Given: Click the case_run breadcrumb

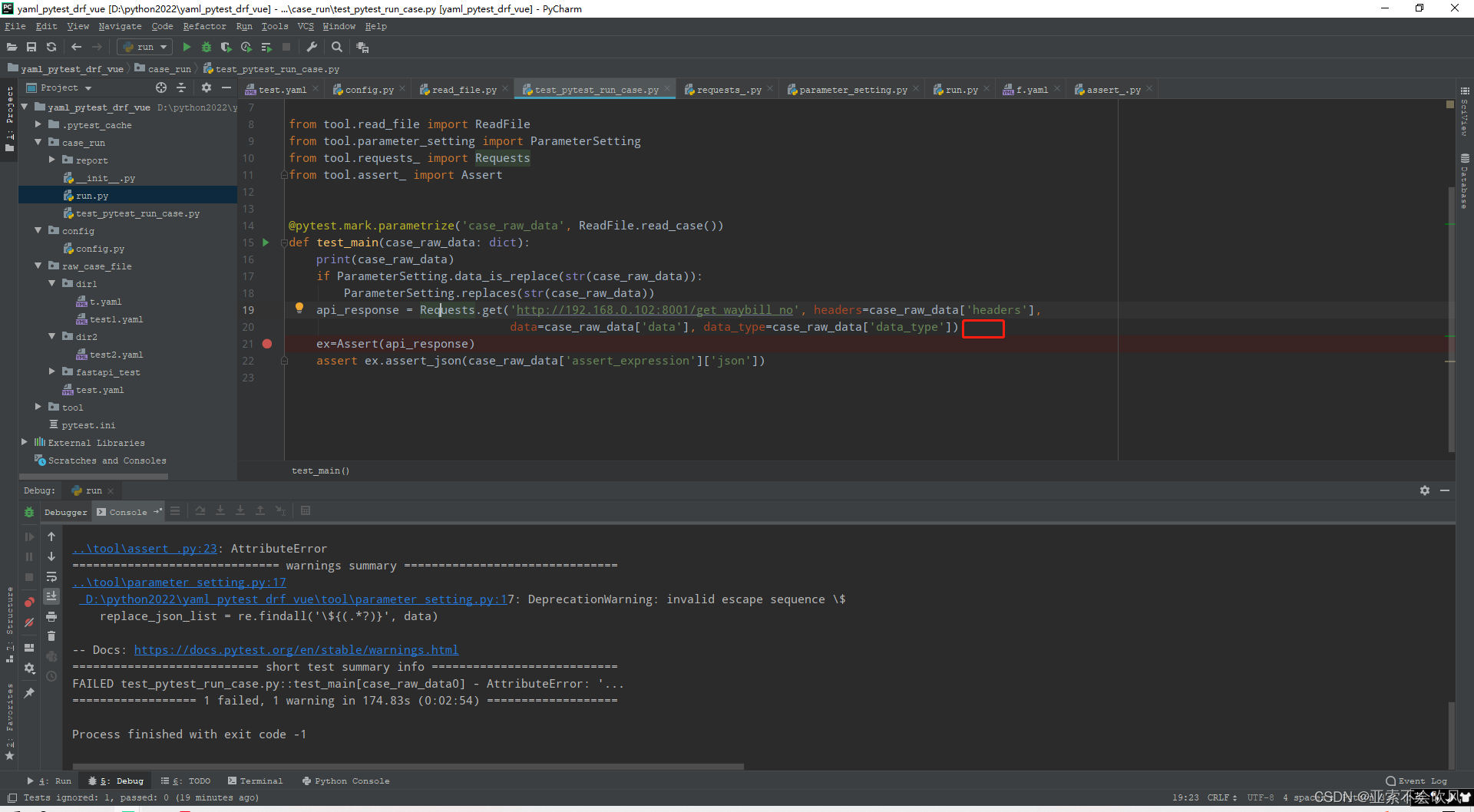Looking at the screenshot, I should click(164, 69).
